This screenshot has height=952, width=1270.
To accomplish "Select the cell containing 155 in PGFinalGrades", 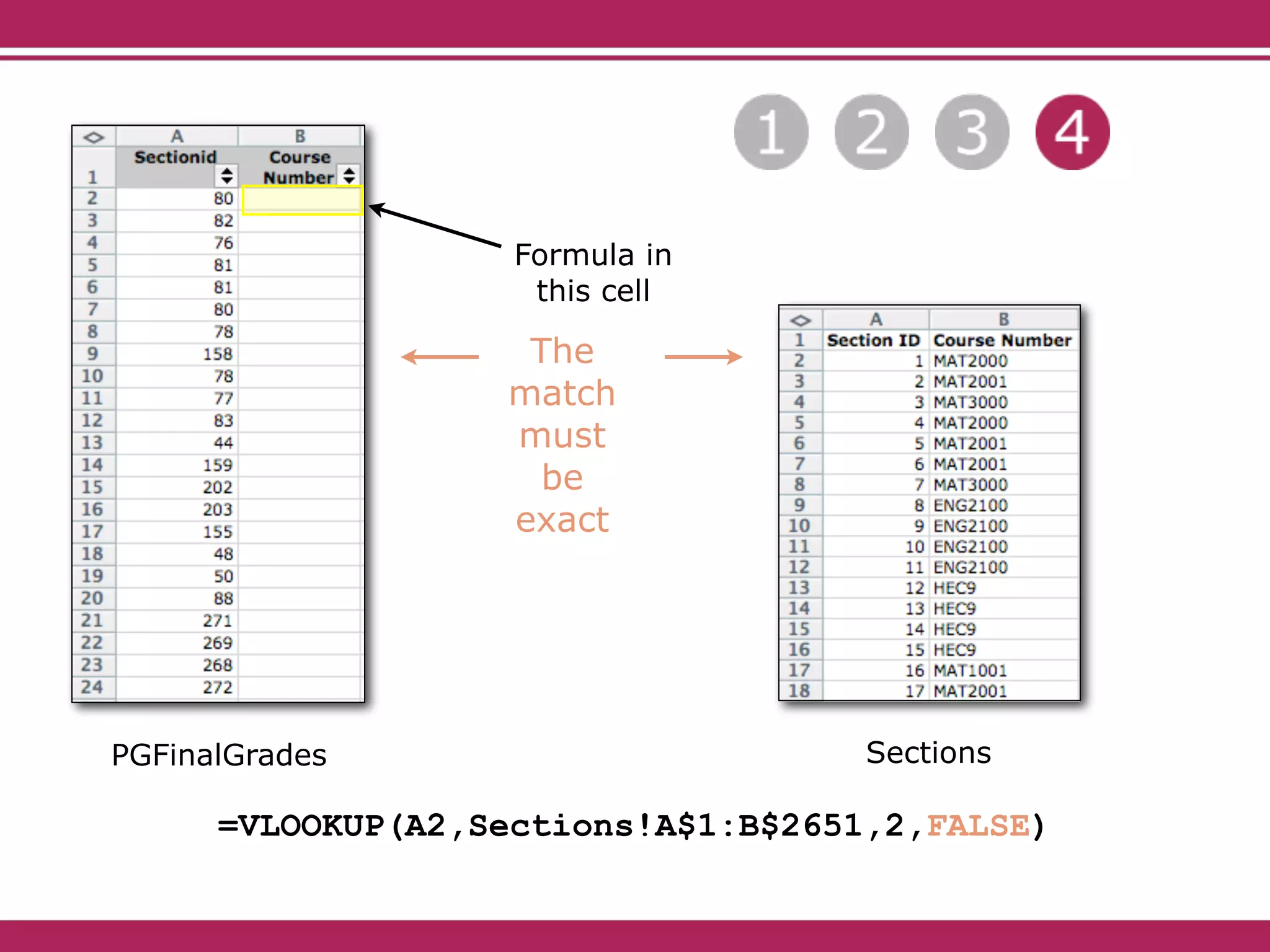I will point(177,532).
